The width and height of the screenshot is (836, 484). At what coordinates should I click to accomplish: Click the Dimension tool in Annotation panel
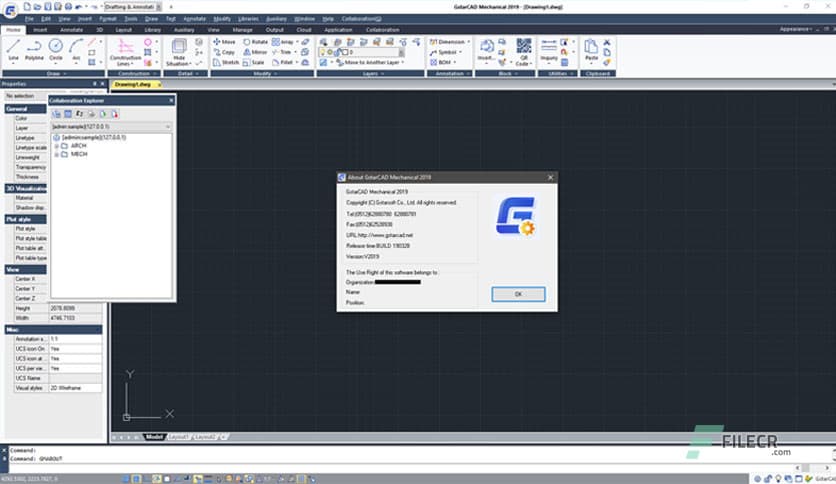point(448,42)
